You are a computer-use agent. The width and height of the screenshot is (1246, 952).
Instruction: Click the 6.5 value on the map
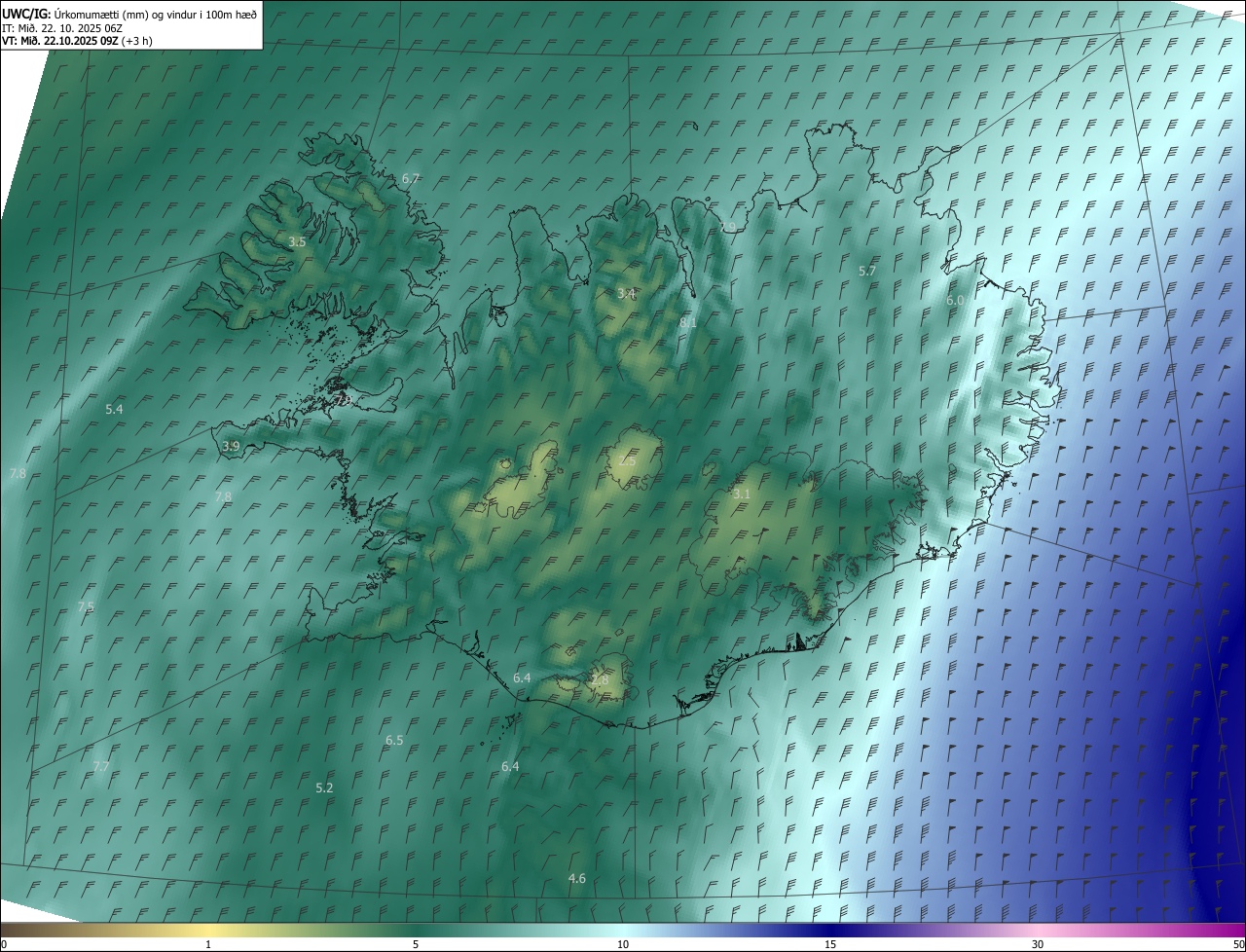(394, 741)
